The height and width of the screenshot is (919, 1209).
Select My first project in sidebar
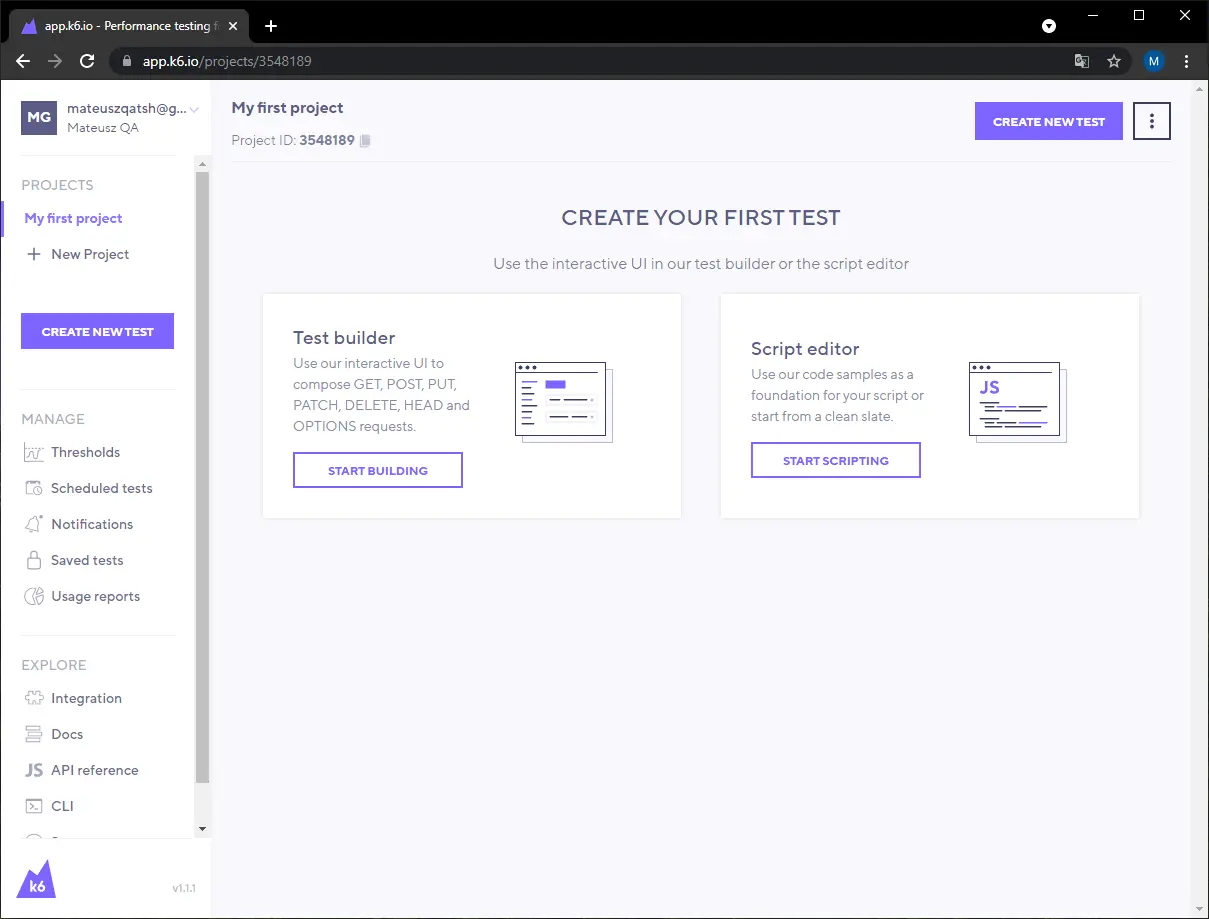pyautogui.click(x=74, y=218)
